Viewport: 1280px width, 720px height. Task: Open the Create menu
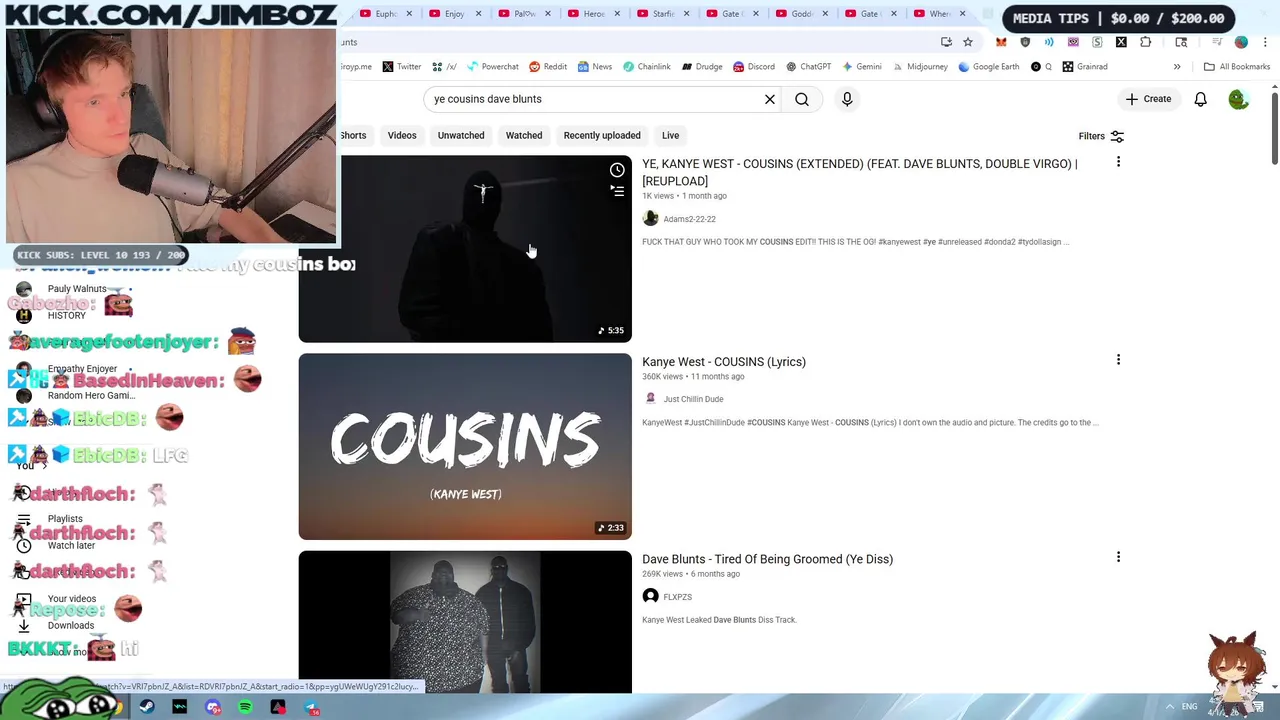(x=1148, y=99)
